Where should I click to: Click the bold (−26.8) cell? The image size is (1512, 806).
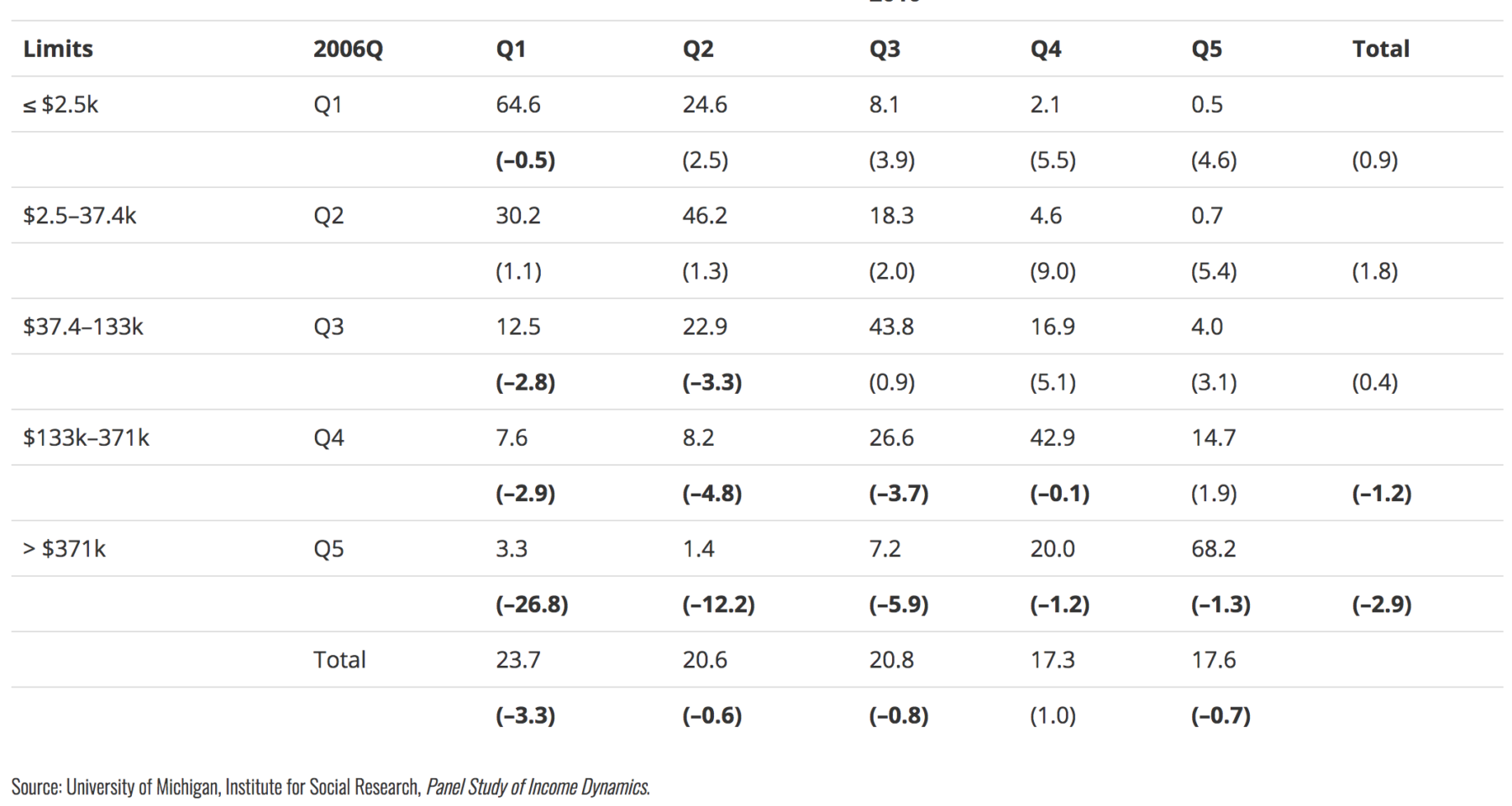coord(532,604)
